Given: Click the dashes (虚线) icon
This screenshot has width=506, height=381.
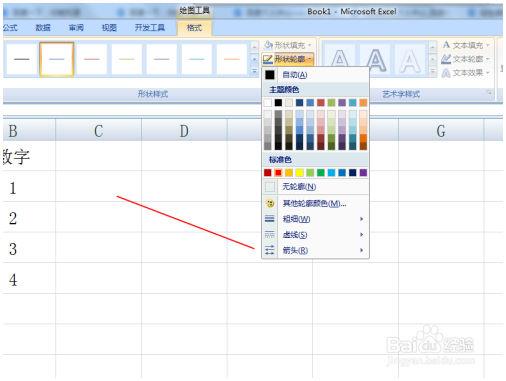Looking at the screenshot, I should click(270, 234).
